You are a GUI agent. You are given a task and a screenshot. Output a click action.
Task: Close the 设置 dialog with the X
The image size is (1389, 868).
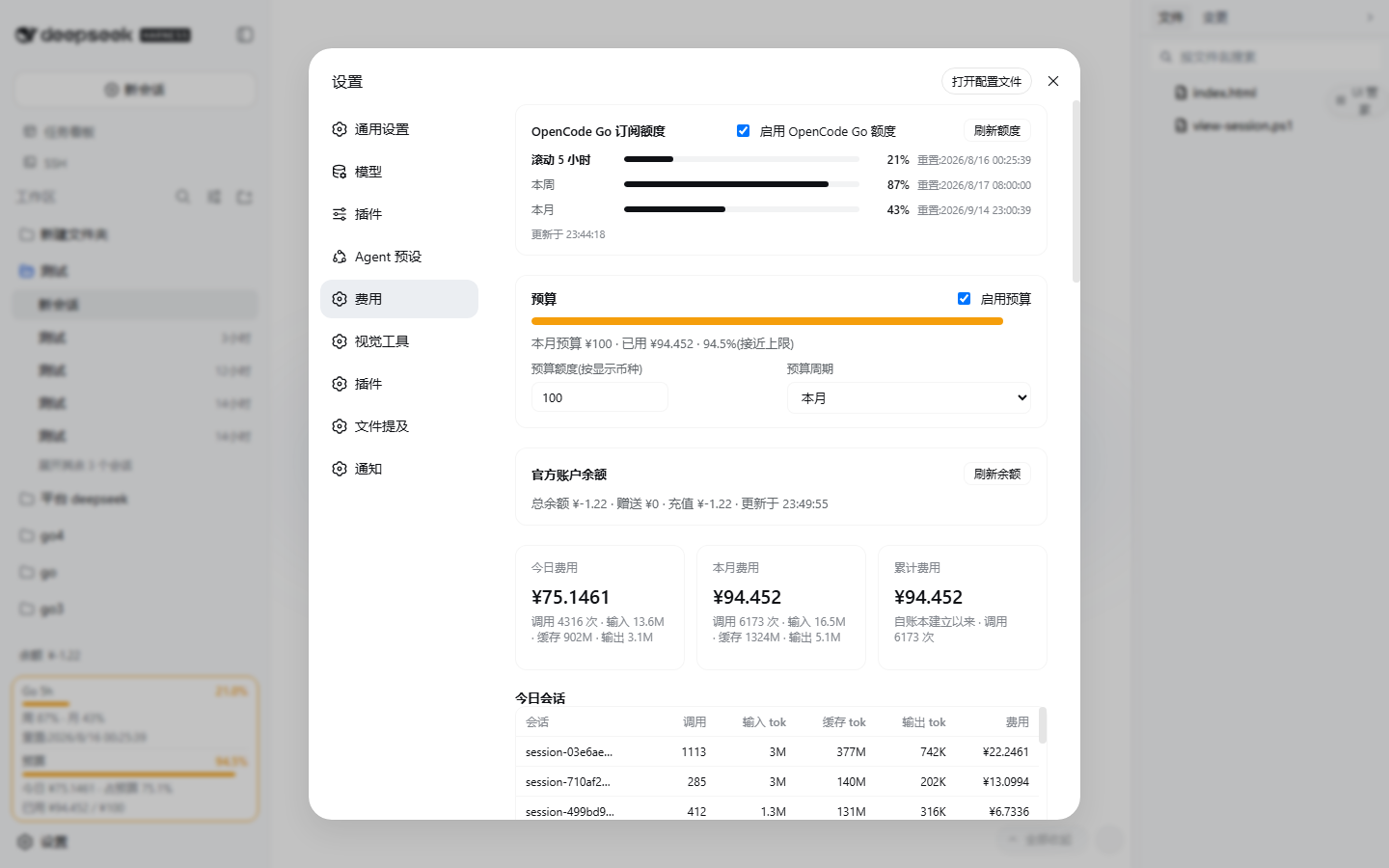1053,81
